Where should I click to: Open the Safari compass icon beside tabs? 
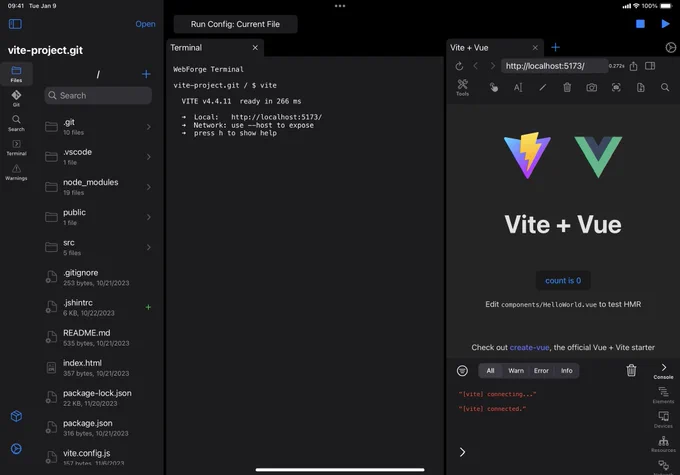pos(670,47)
